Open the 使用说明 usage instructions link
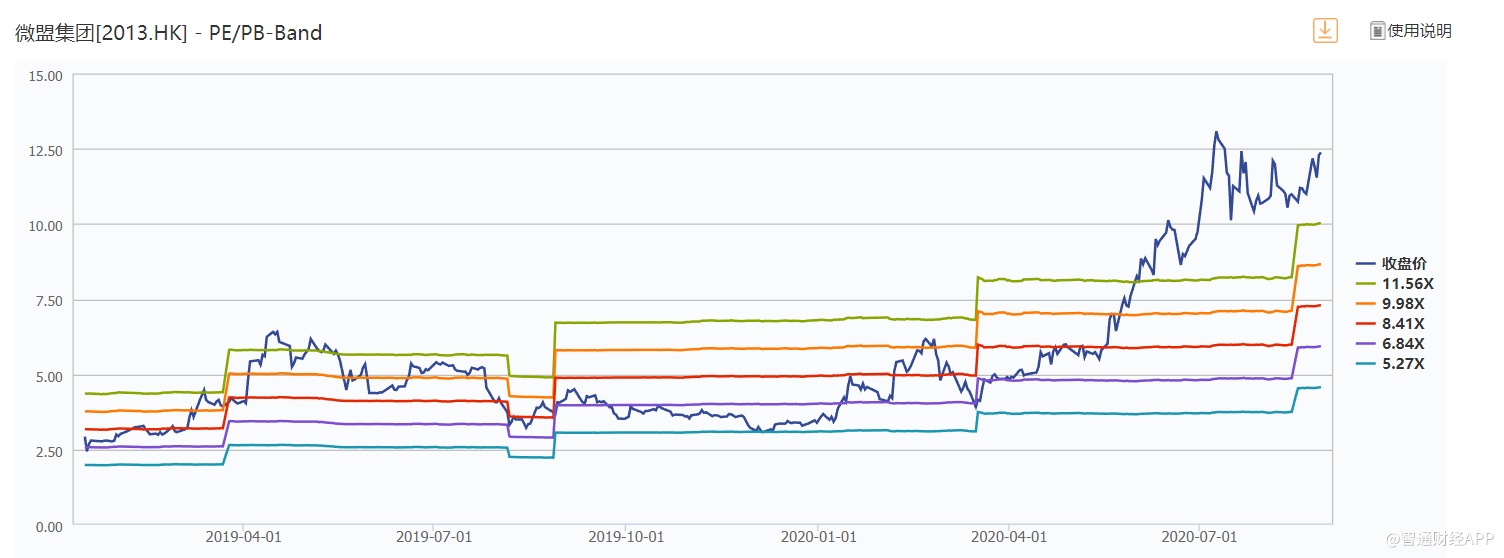Image resolution: width=1504 pixels, height=558 pixels. [1419, 31]
